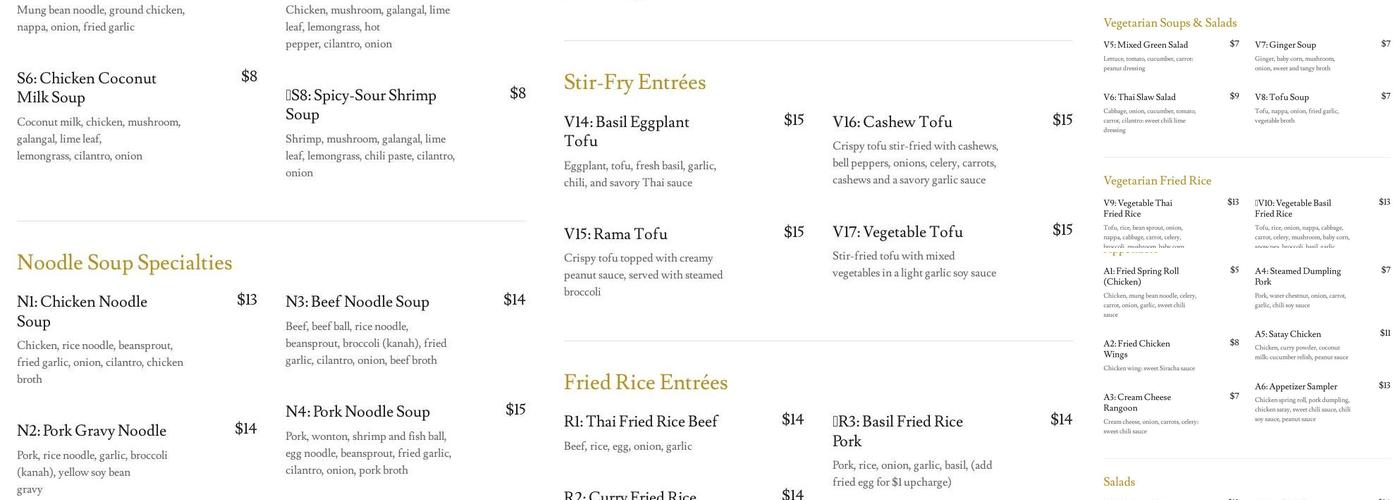
Task: Click the S8: Spicy-Sour Shrimp Soup title
Action: coord(361,105)
